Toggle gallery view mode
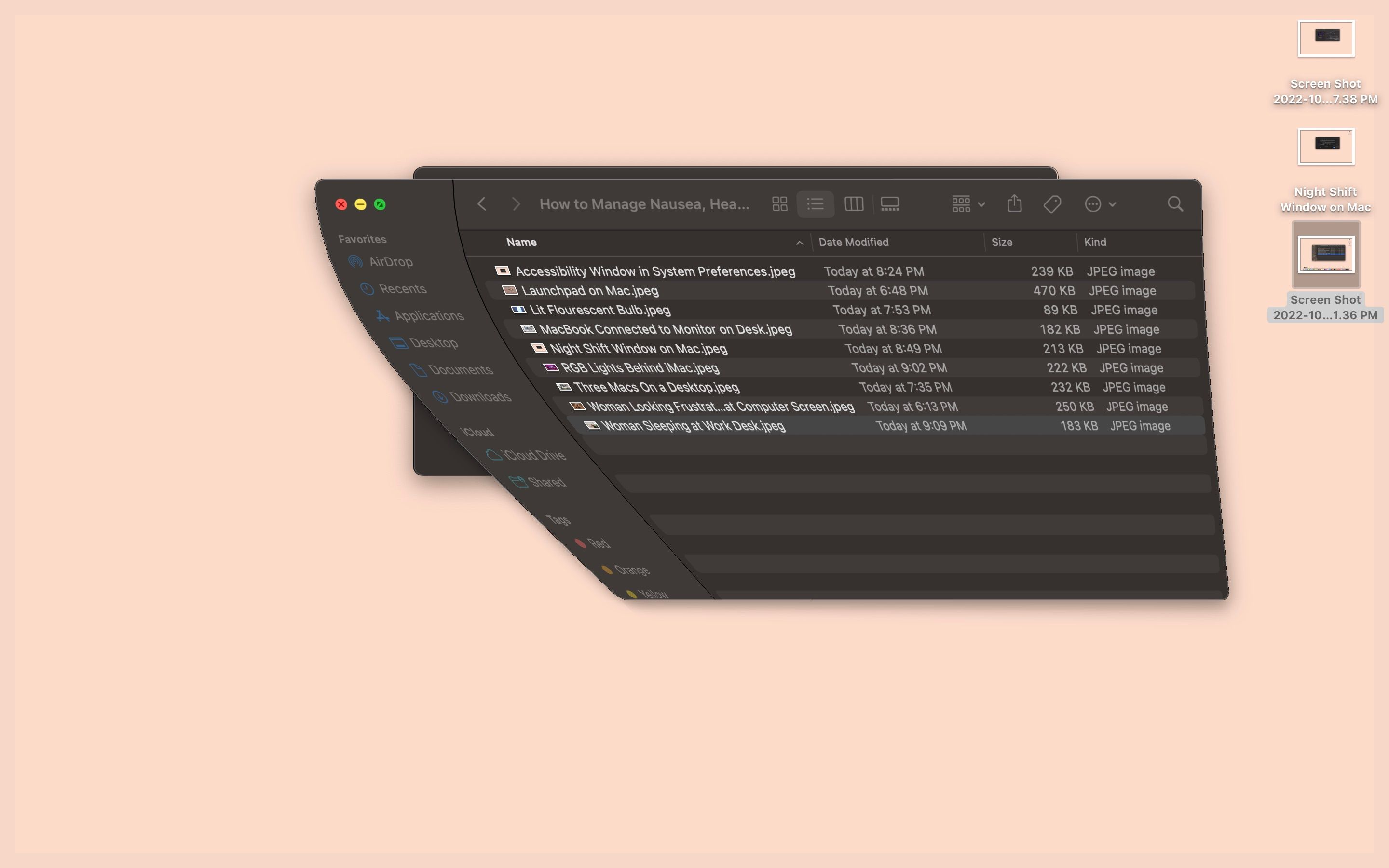This screenshot has height=868, width=1389. point(890,204)
